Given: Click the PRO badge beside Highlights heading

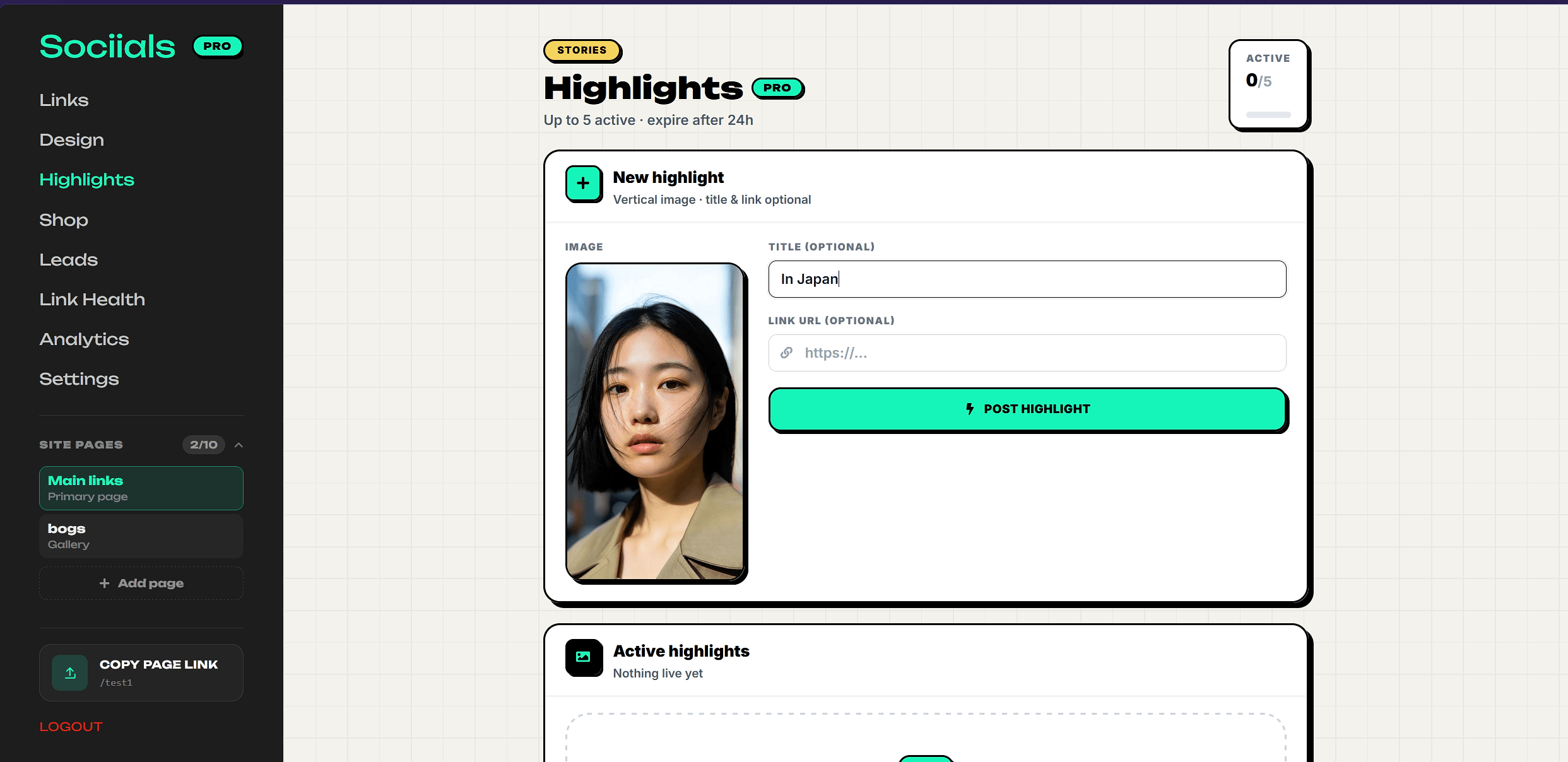Looking at the screenshot, I should point(777,88).
